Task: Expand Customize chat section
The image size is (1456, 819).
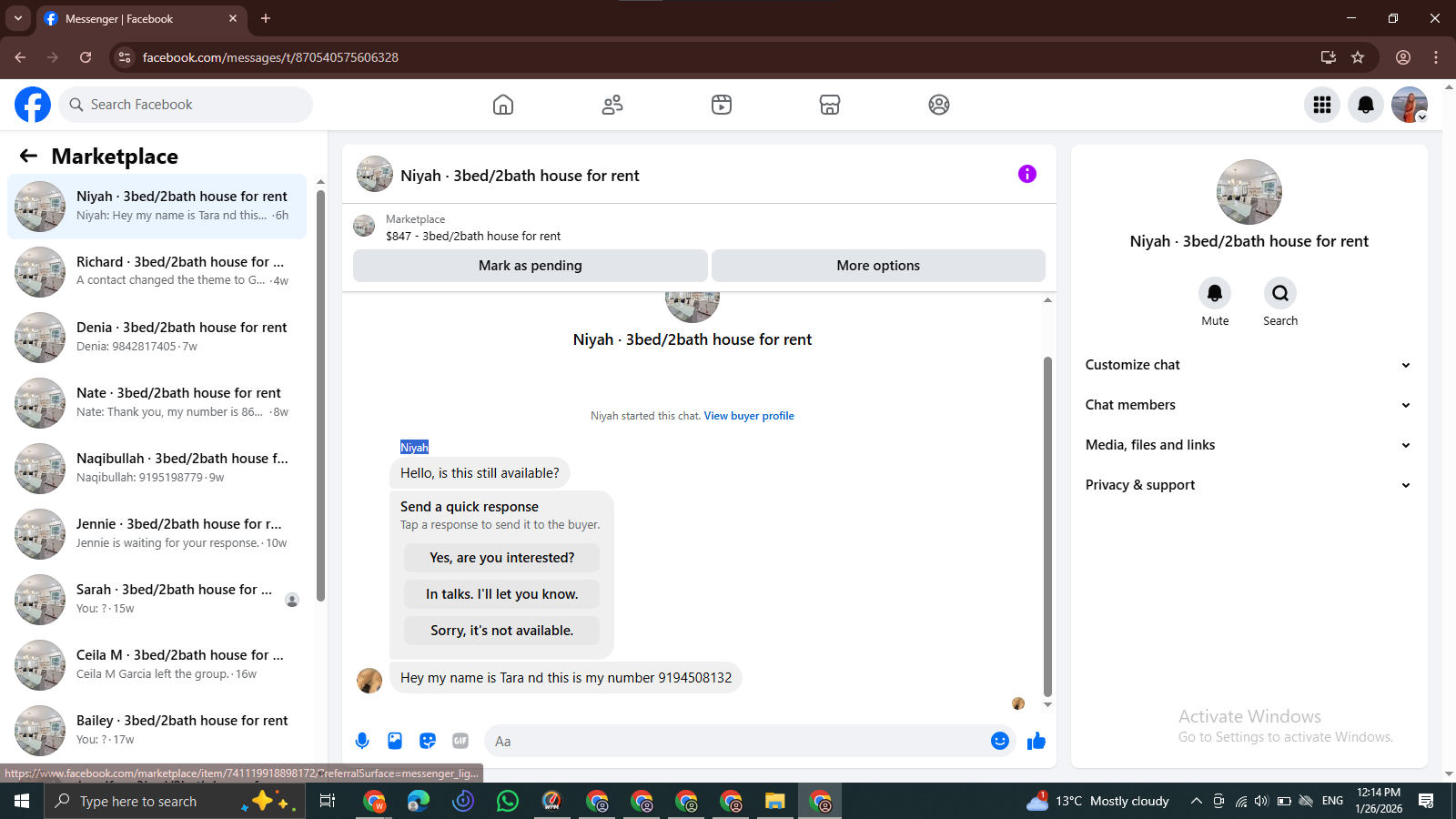Action: coord(1248,365)
